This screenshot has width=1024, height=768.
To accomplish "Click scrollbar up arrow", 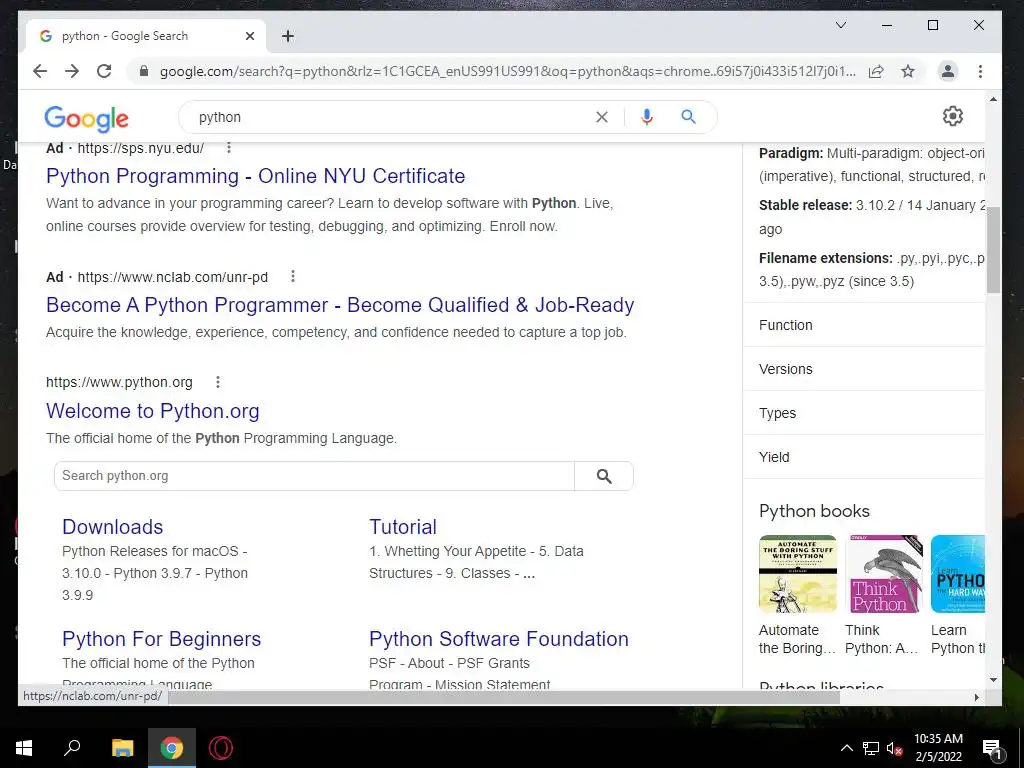I will [x=993, y=99].
